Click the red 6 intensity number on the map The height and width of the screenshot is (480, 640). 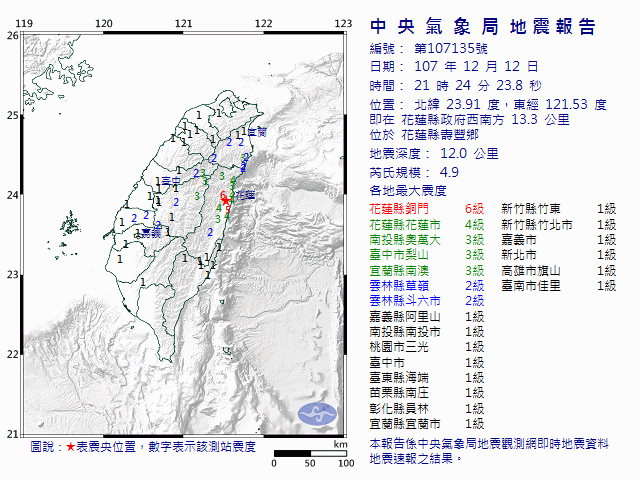[223, 195]
